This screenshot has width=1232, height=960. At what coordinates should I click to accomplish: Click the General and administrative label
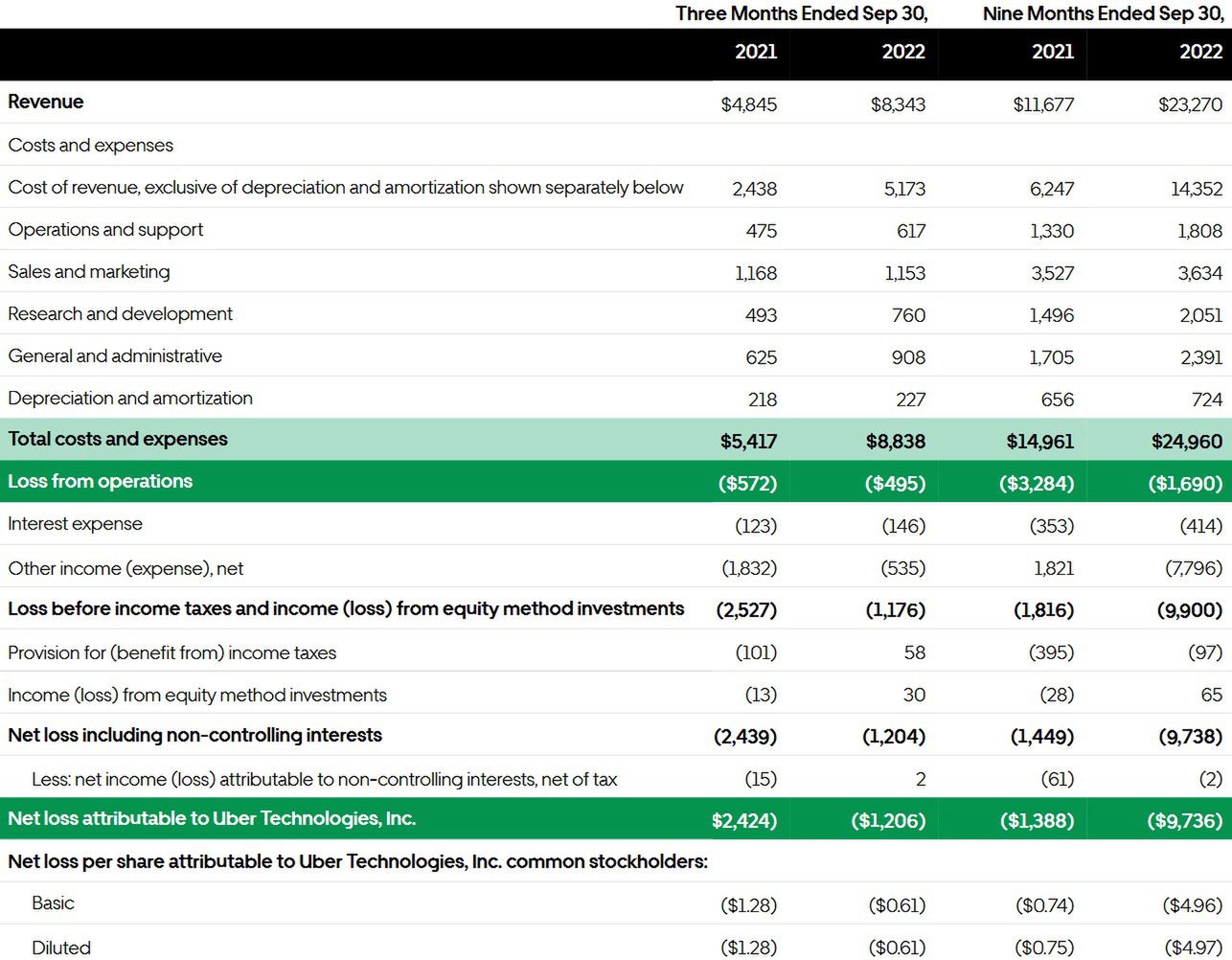click(x=115, y=355)
